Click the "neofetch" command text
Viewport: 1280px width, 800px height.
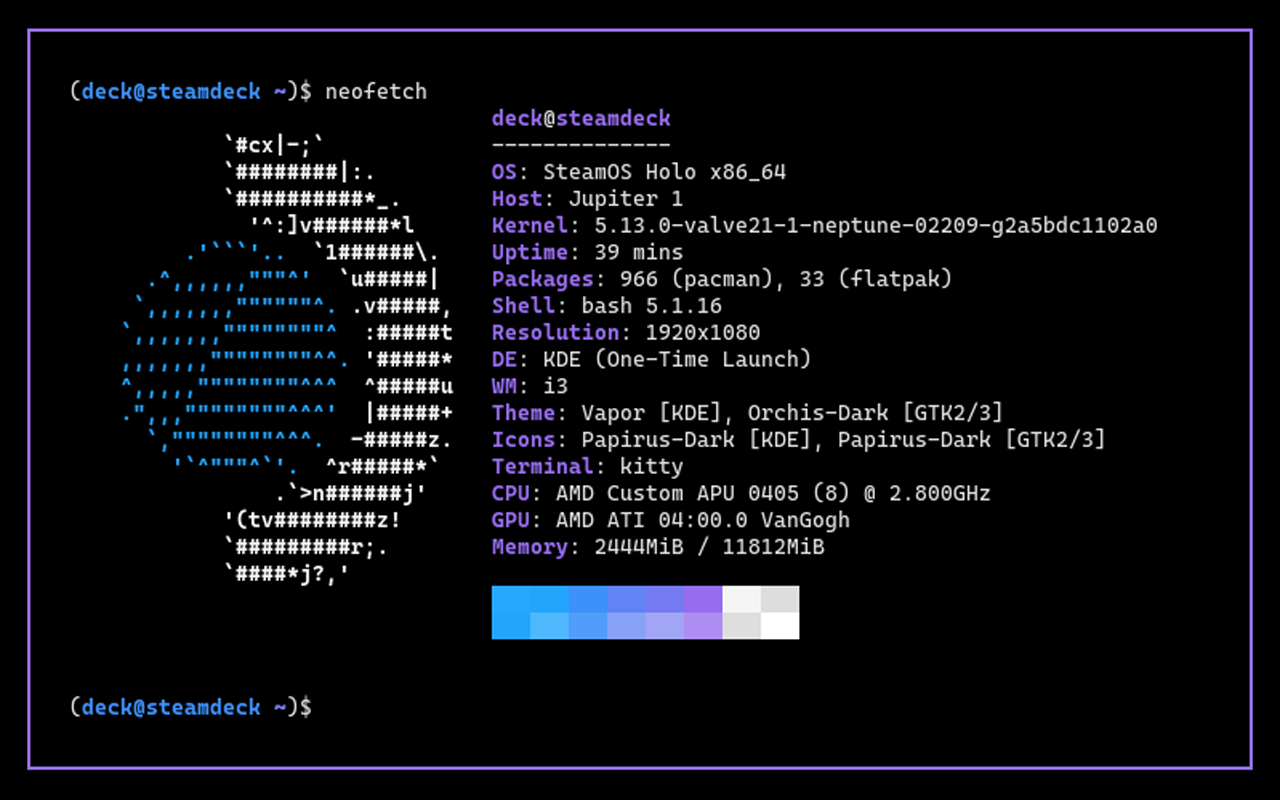click(376, 91)
